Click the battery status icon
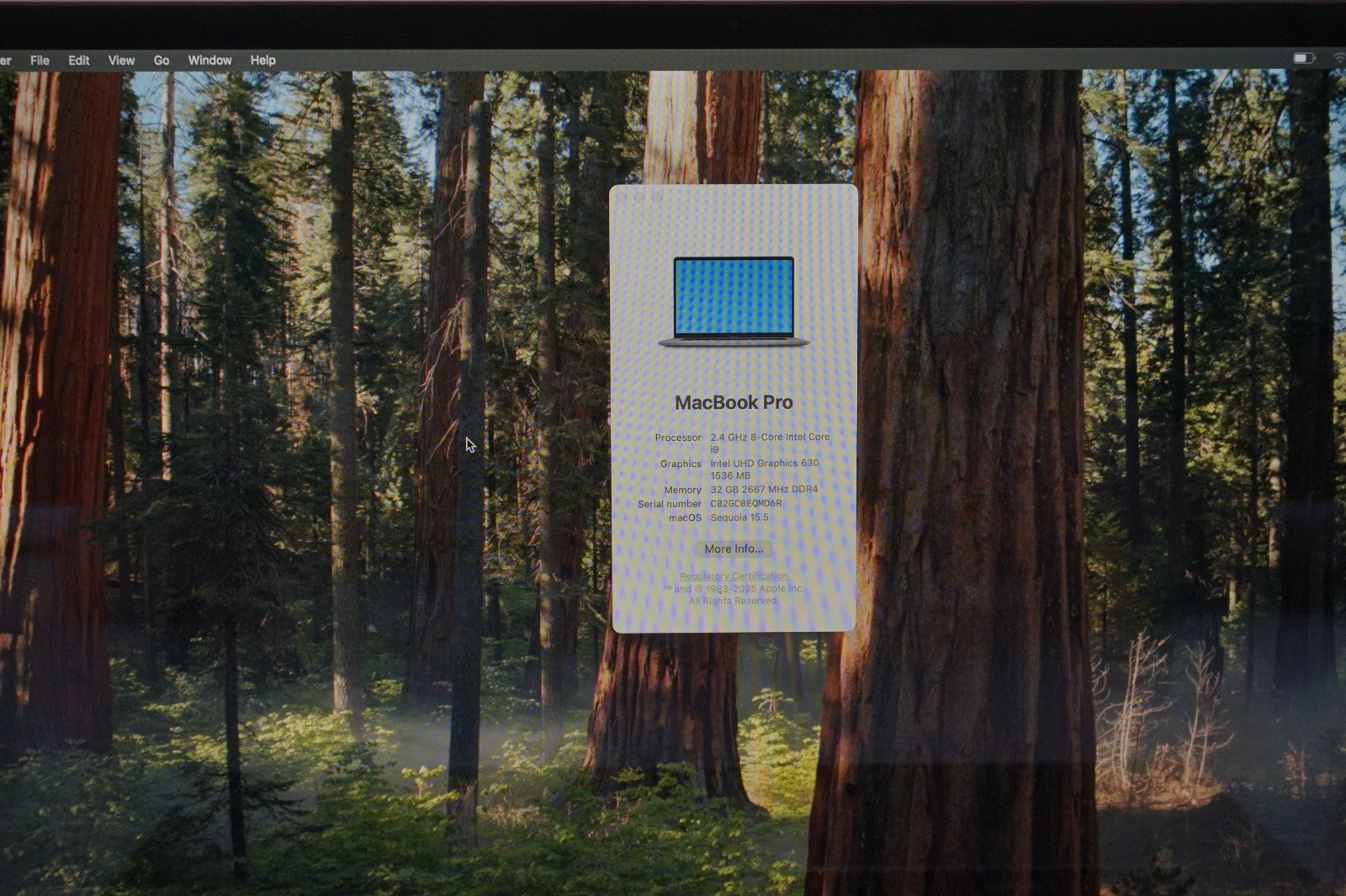The image size is (1346, 896). pyautogui.click(x=1303, y=58)
